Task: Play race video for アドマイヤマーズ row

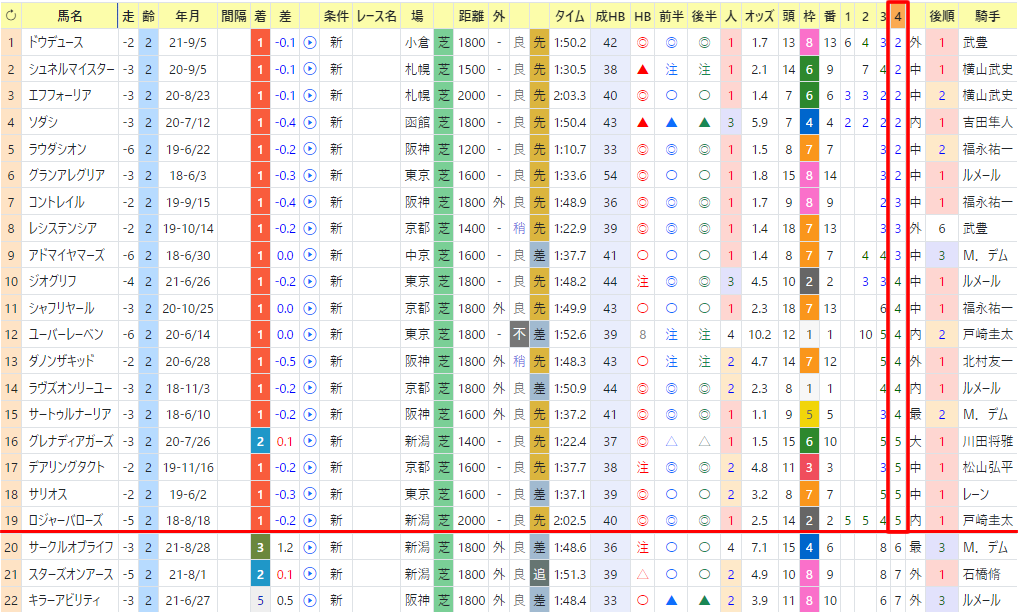Action: [x=310, y=255]
